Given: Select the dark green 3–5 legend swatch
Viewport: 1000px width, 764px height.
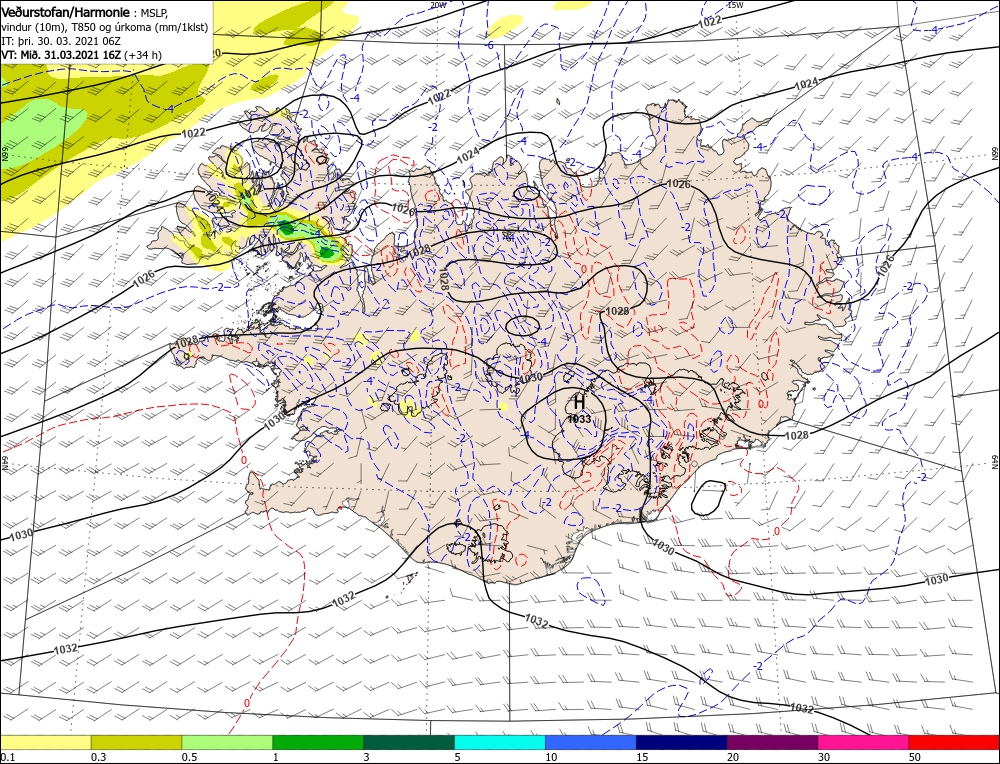Looking at the screenshot, I should (409, 742).
